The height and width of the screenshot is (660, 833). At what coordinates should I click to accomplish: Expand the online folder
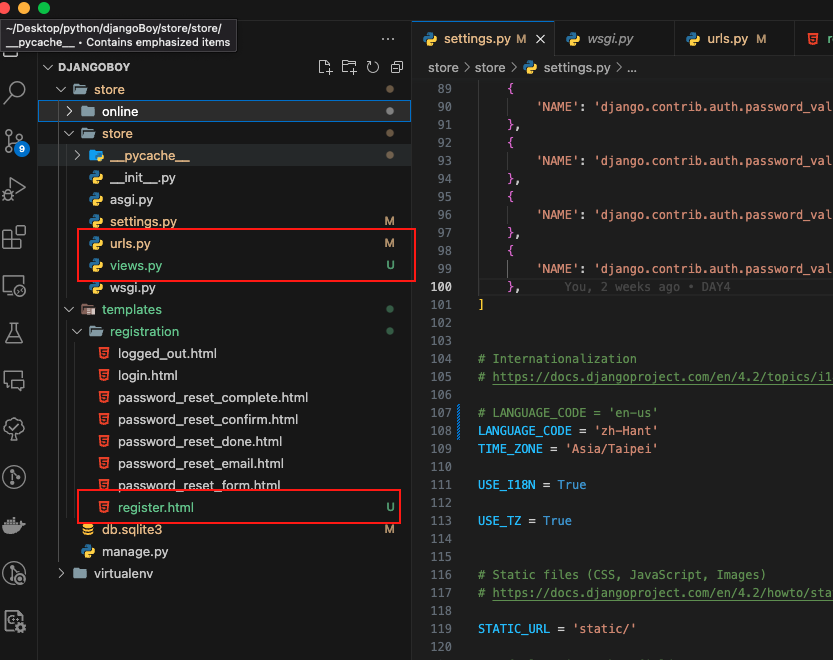click(x=69, y=111)
